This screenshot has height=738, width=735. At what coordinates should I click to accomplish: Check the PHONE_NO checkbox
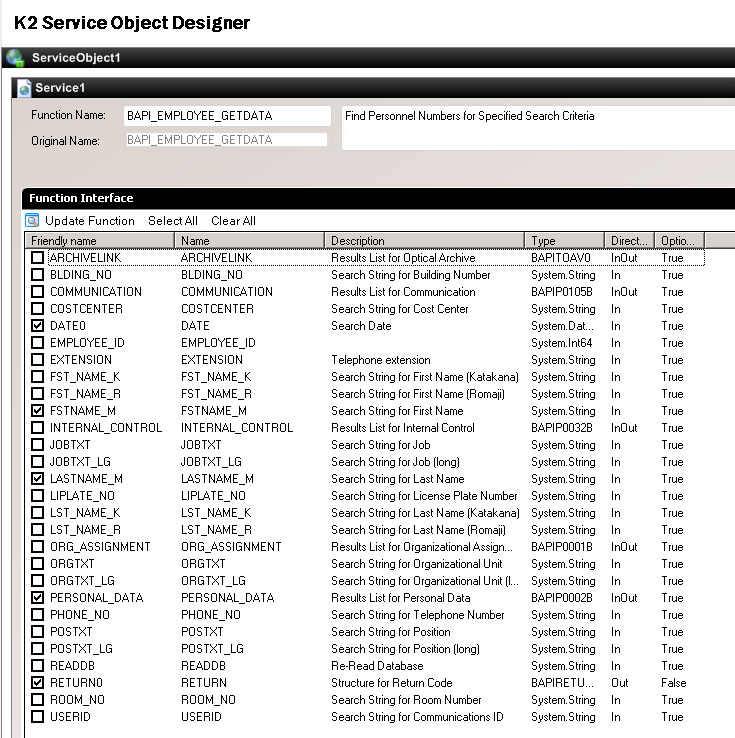38,615
